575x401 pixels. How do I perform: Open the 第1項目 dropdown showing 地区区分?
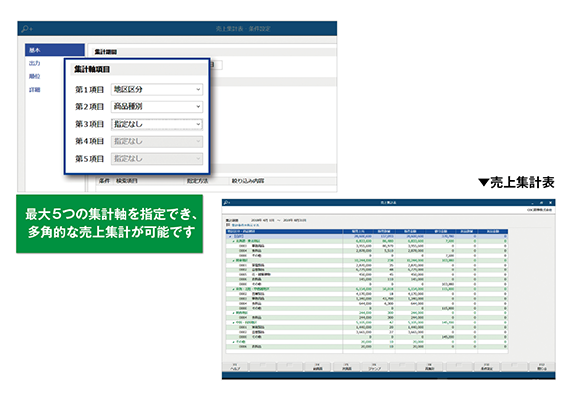pos(157,89)
